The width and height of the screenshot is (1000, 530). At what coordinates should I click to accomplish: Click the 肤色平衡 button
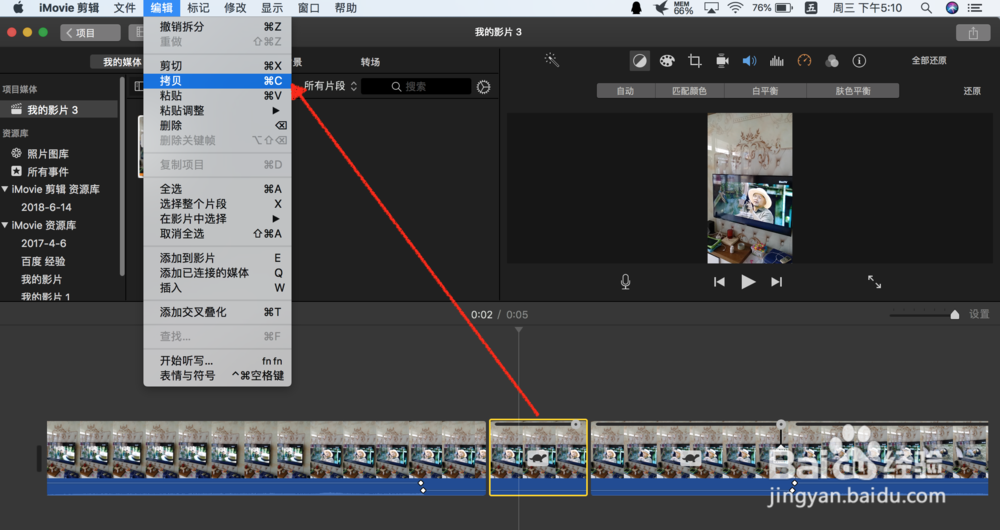[853, 91]
